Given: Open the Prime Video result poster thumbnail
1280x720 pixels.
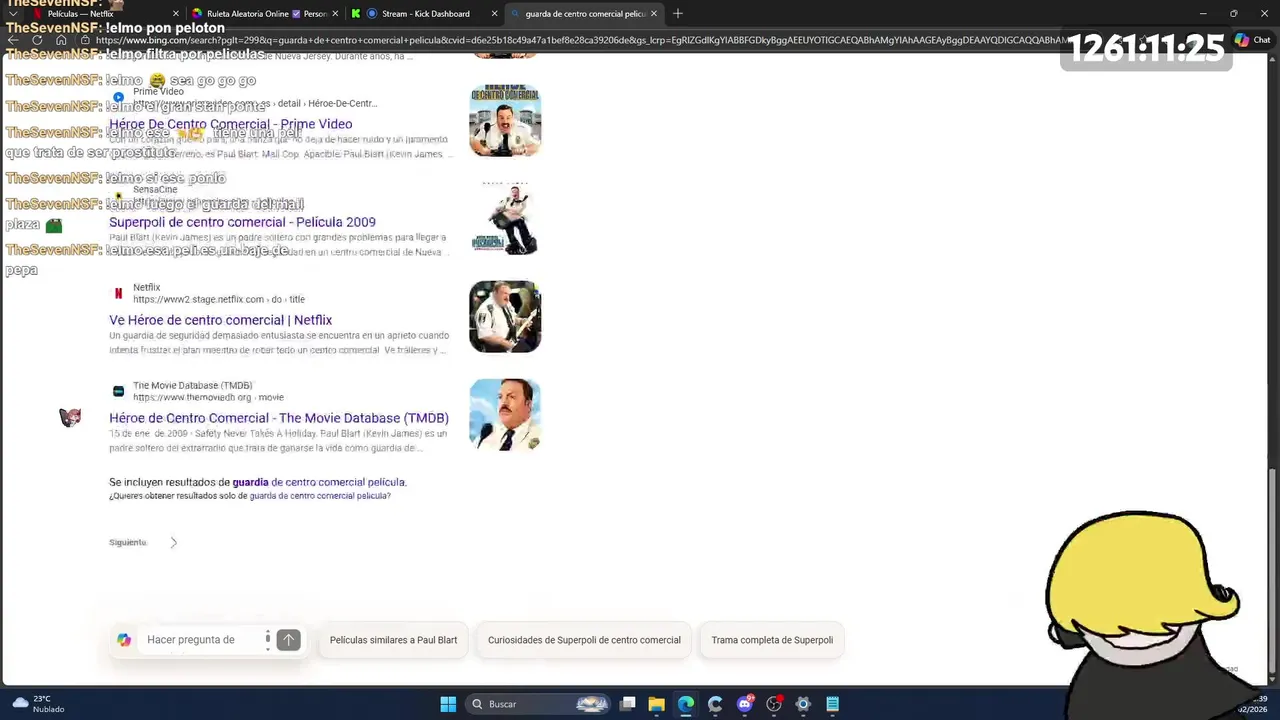Looking at the screenshot, I should 505,120.
